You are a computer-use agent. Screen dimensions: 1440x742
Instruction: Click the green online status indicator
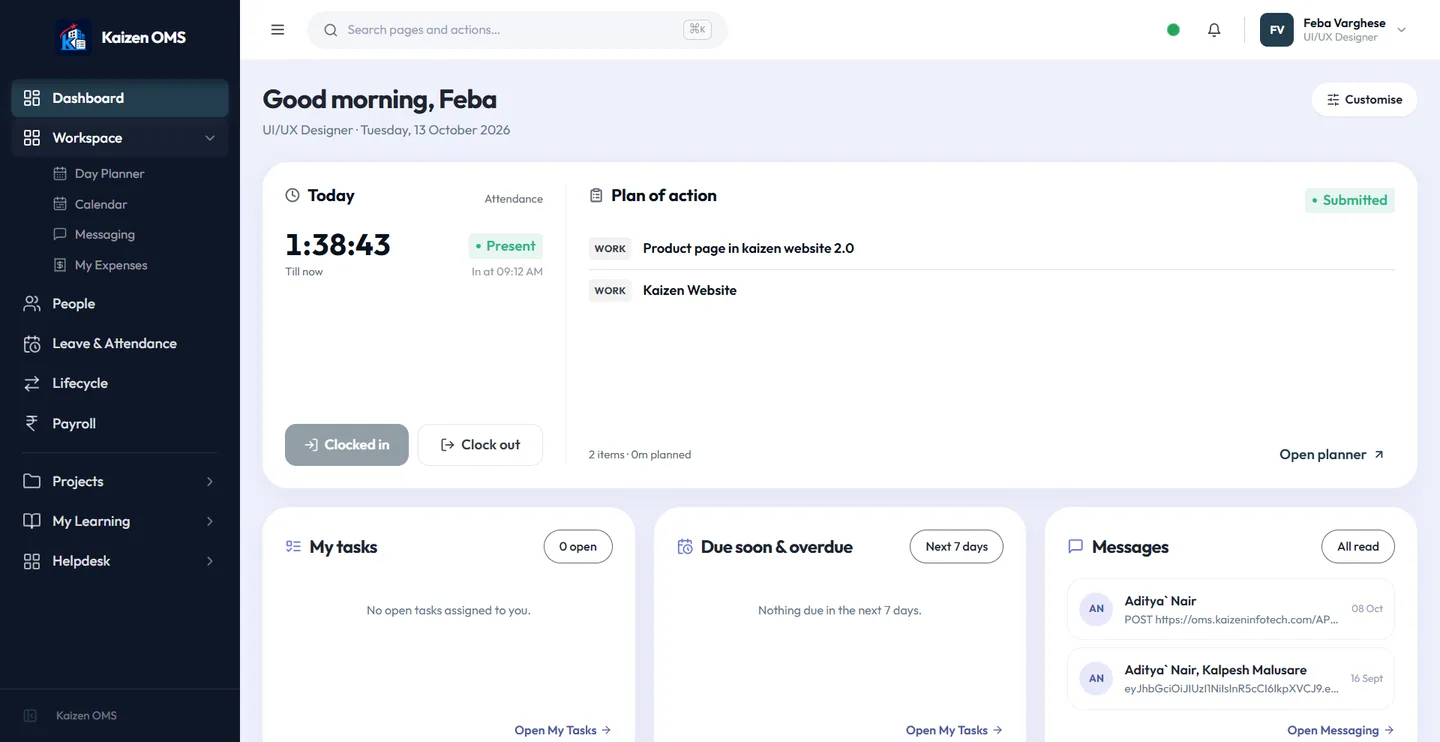[x=1173, y=30]
